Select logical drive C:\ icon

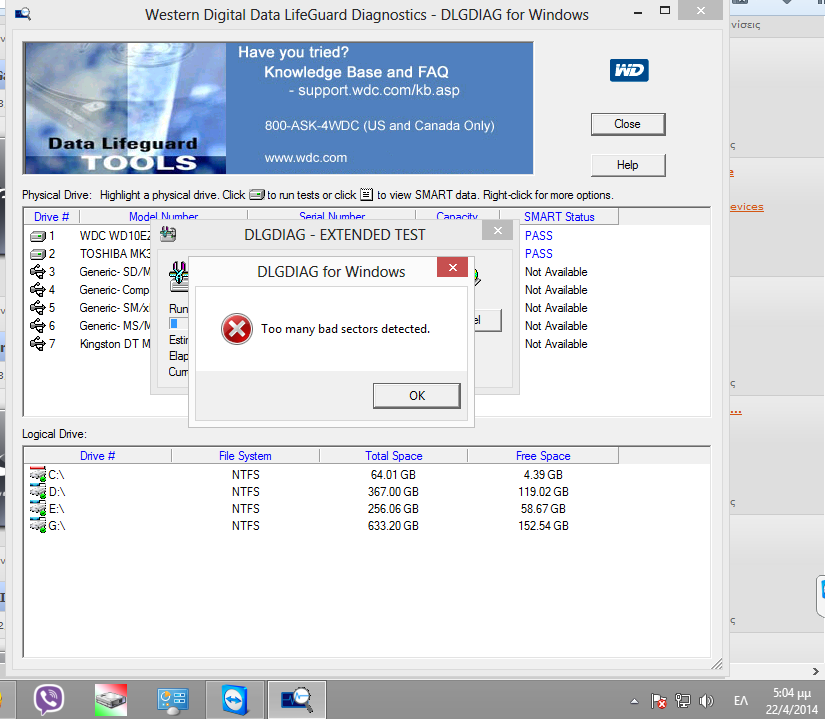click(x=38, y=474)
